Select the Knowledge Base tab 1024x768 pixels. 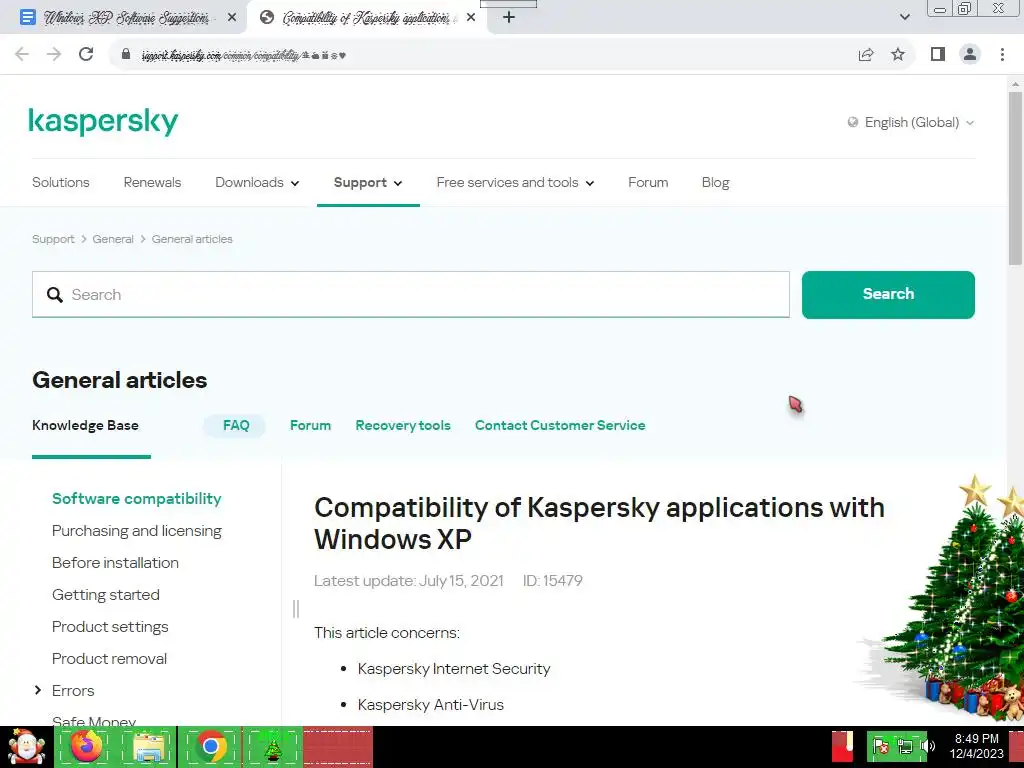tap(85, 426)
